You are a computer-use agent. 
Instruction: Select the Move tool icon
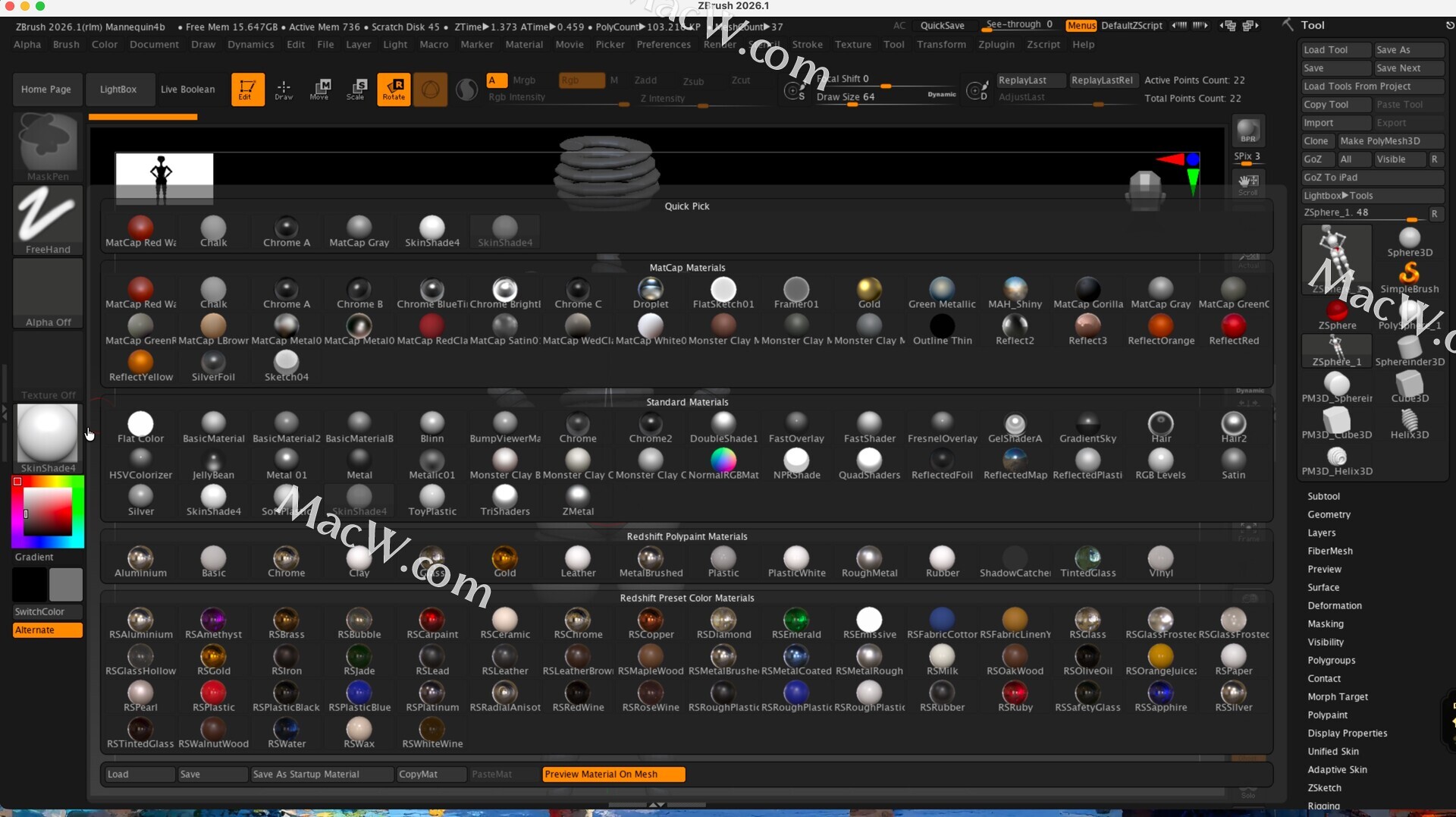(x=319, y=89)
